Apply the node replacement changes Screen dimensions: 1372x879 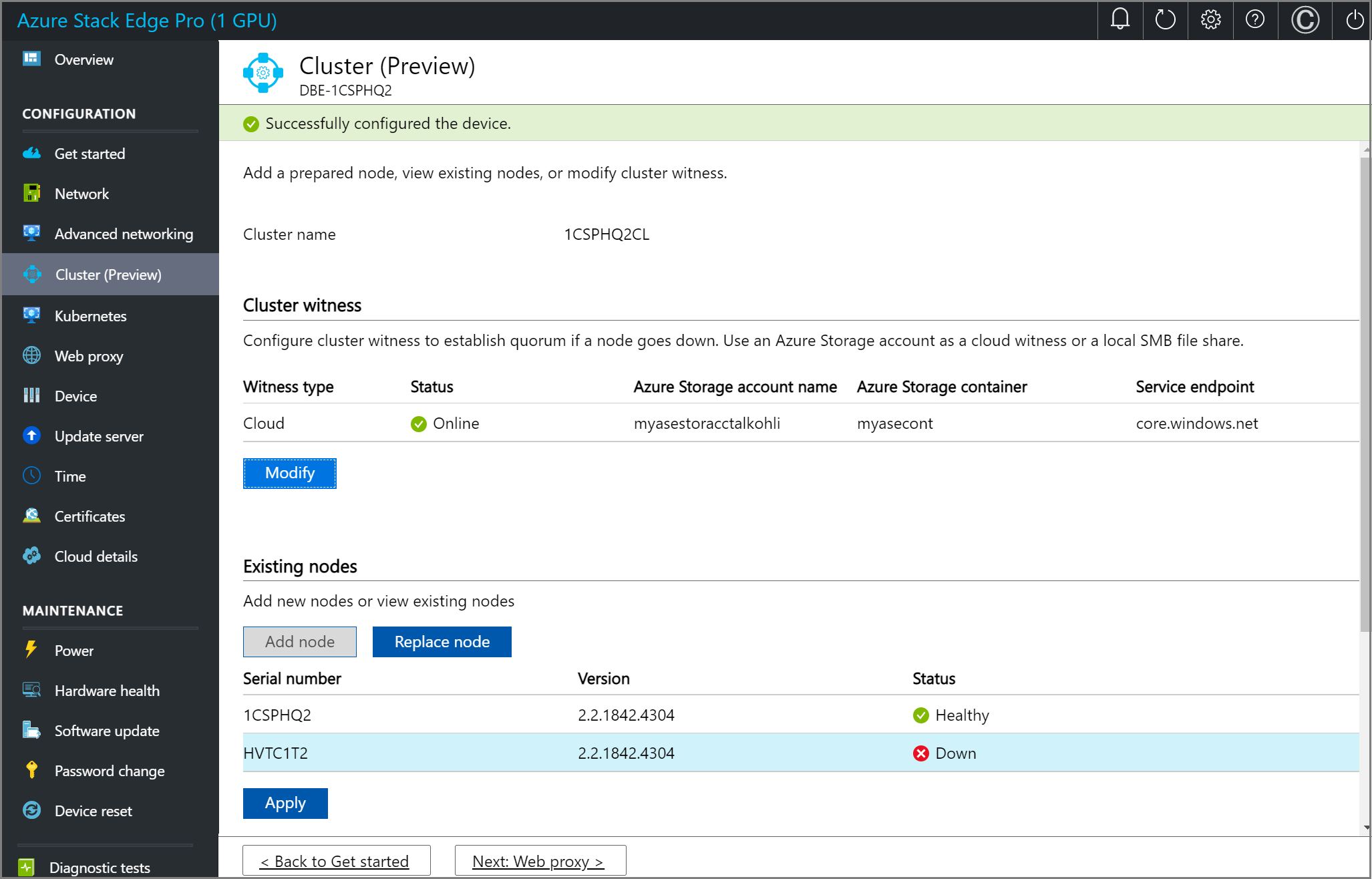pyautogui.click(x=285, y=803)
